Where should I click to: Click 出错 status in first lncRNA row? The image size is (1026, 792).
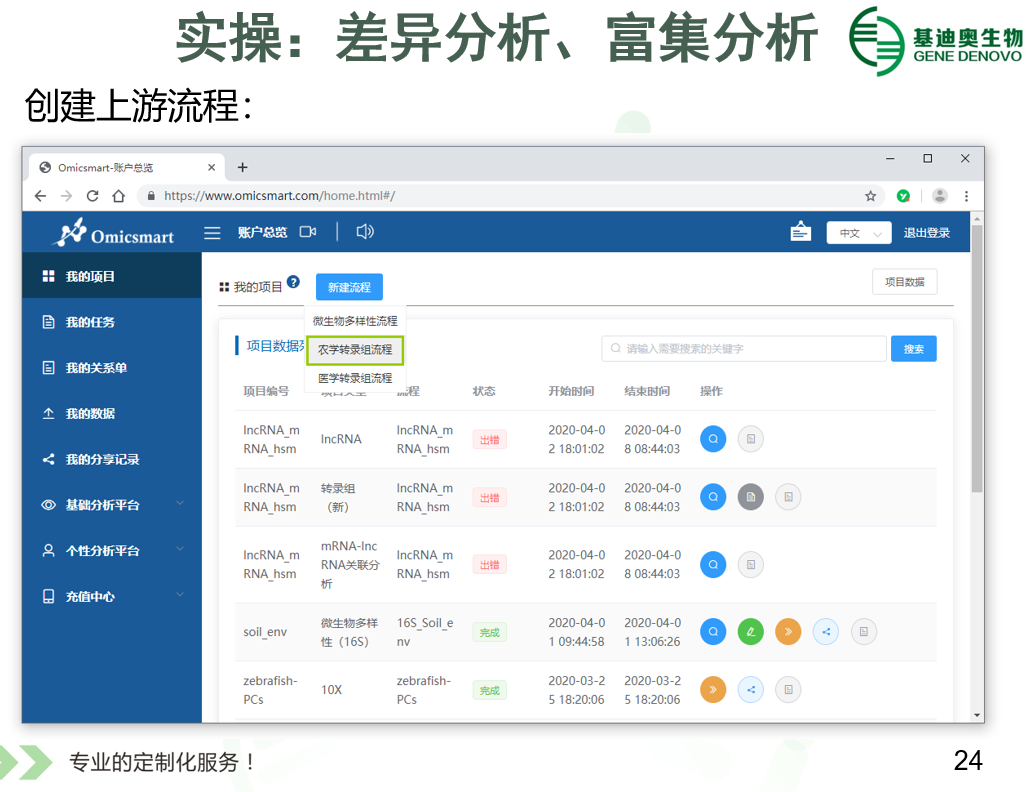click(489, 440)
